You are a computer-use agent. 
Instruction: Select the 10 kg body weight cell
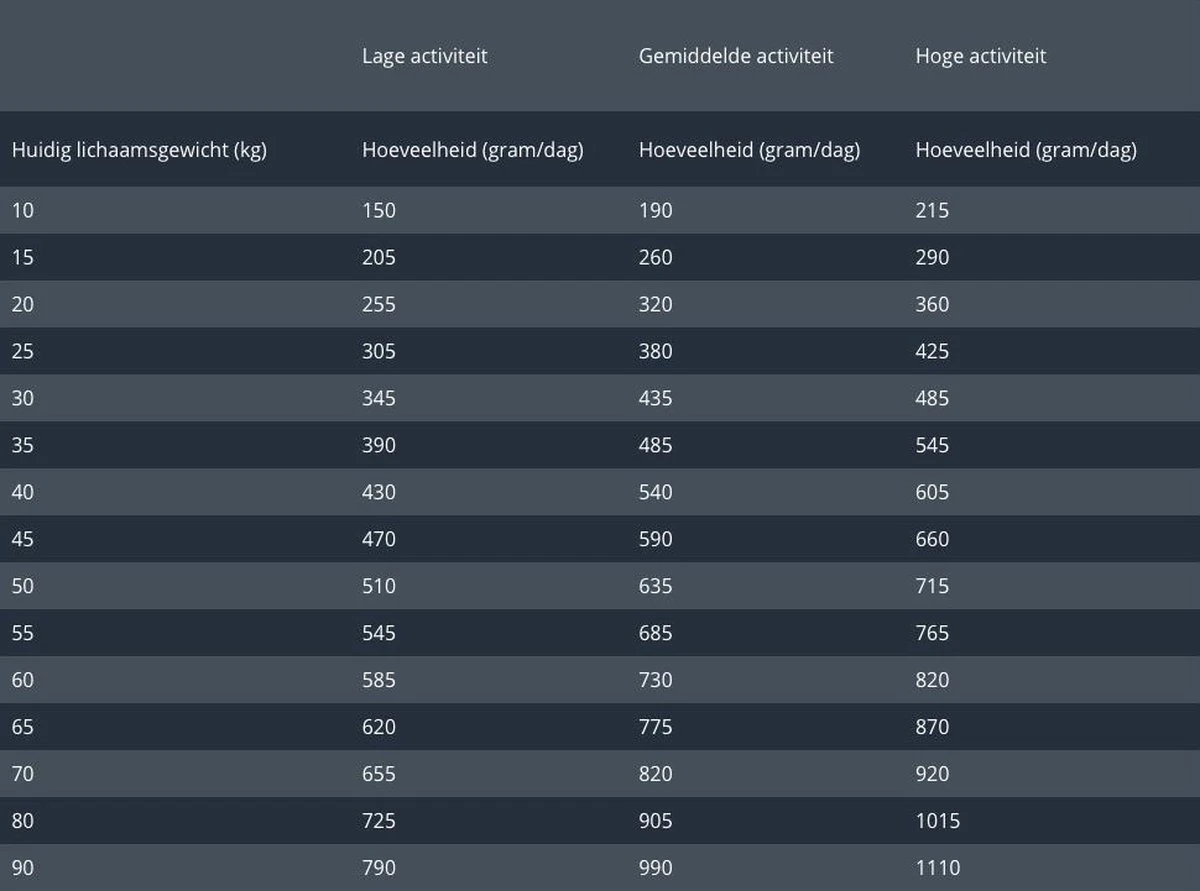click(x=23, y=210)
